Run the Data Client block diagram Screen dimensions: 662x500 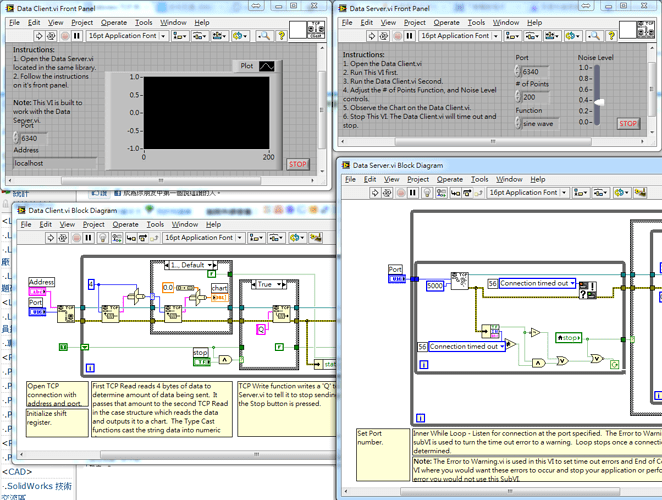50,238
